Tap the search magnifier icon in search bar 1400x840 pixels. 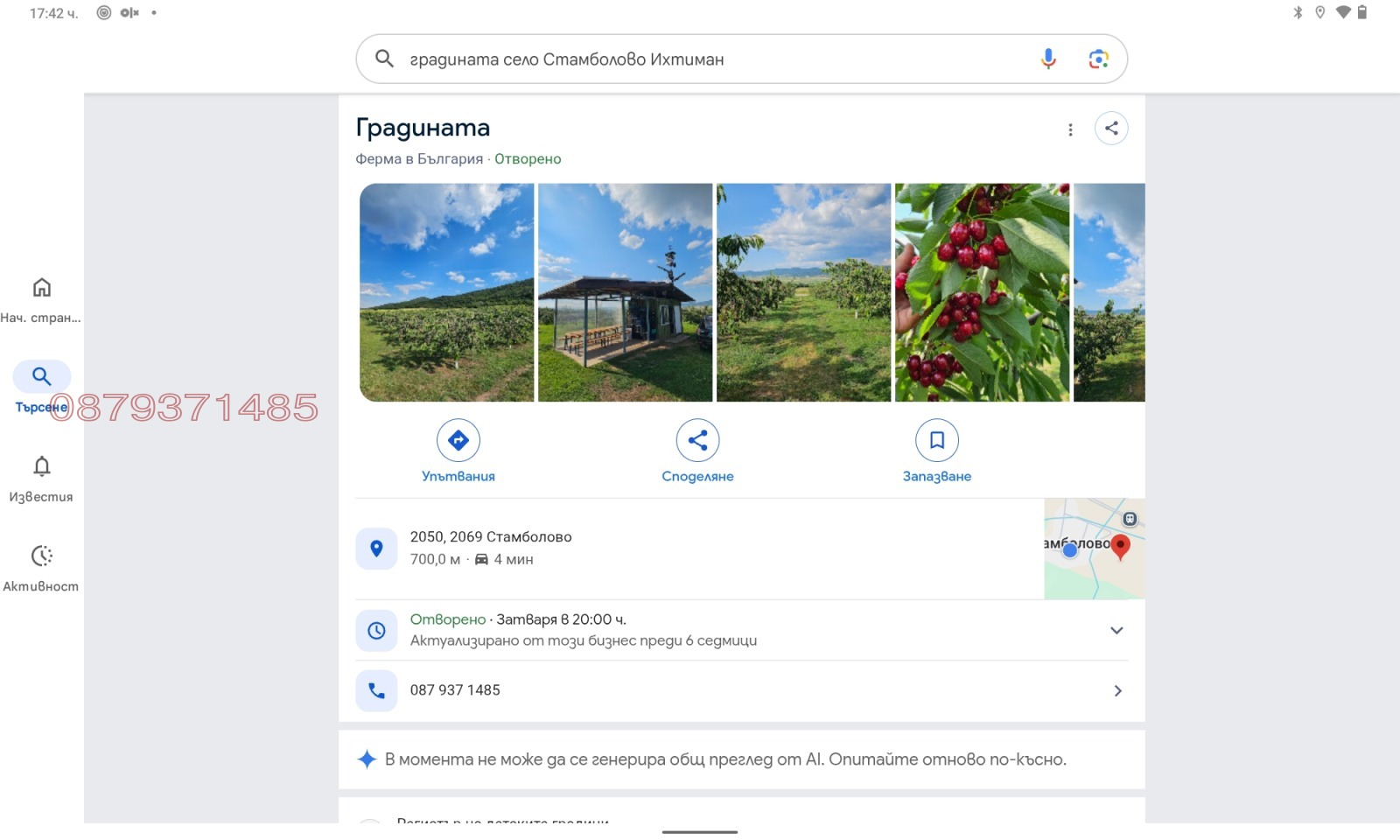(x=384, y=59)
